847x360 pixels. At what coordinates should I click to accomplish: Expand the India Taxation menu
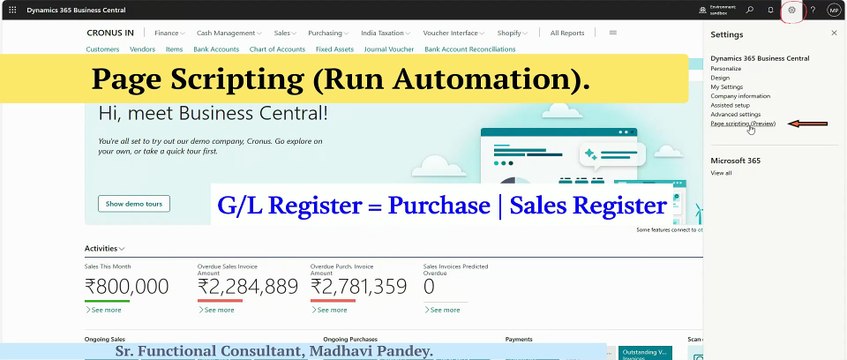click(386, 33)
